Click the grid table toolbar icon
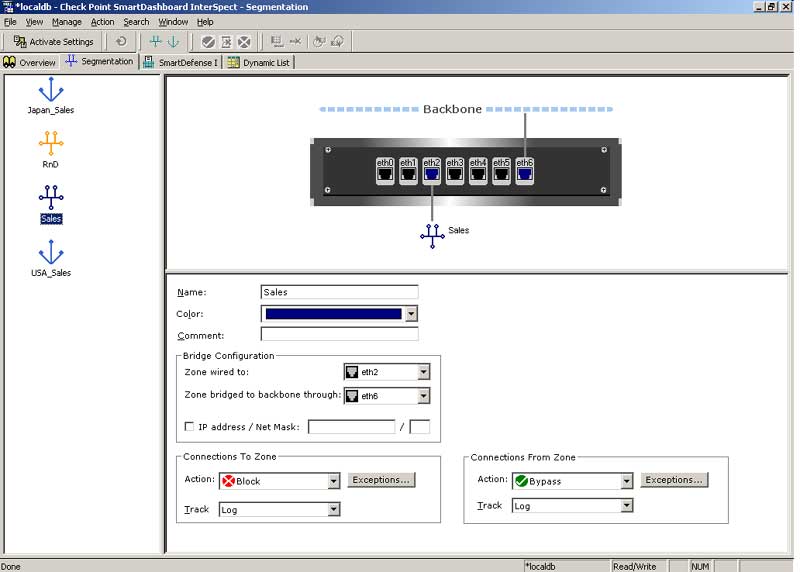800x572 pixels. click(277, 41)
